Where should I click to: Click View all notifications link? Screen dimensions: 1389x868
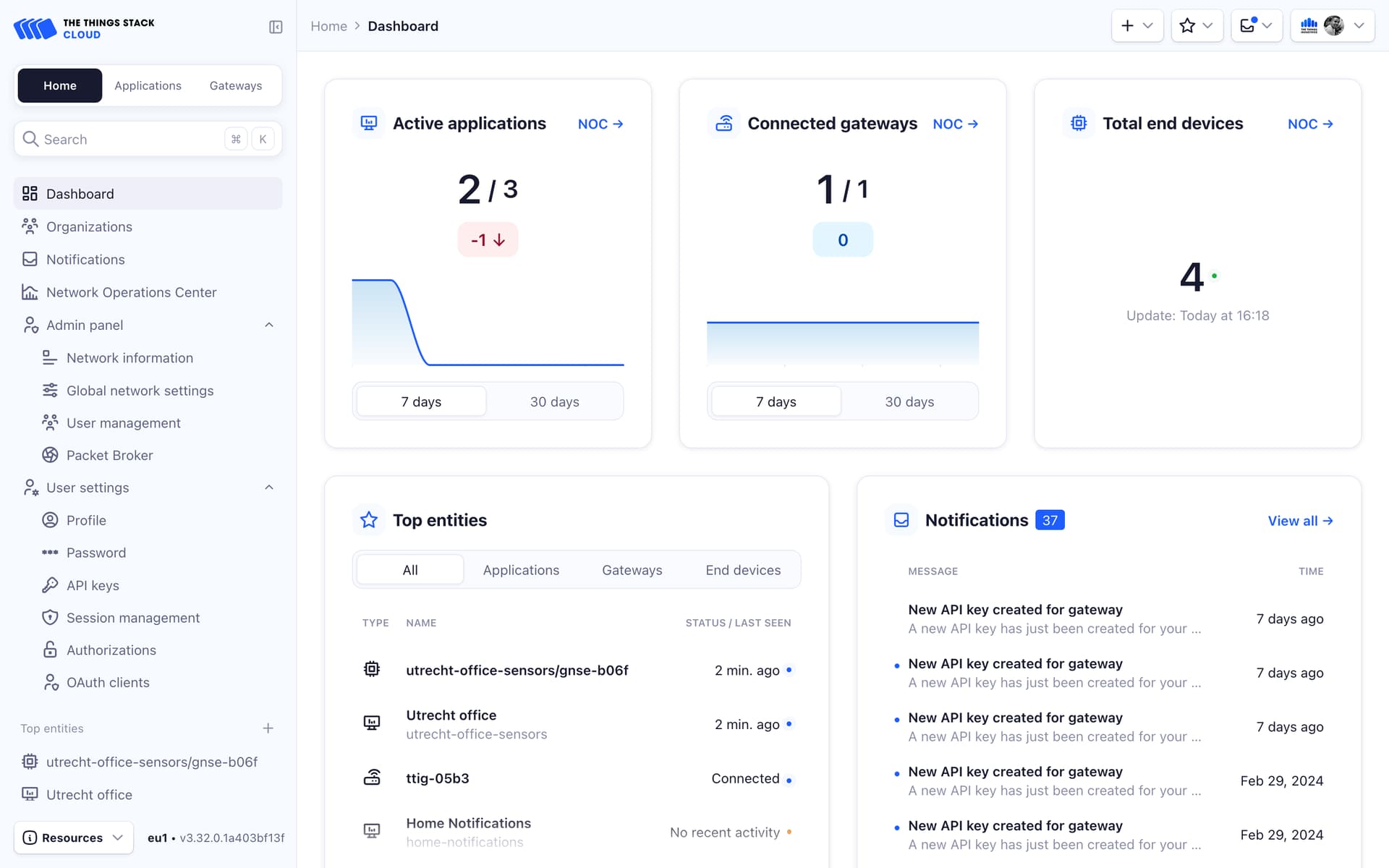pos(1300,520)
